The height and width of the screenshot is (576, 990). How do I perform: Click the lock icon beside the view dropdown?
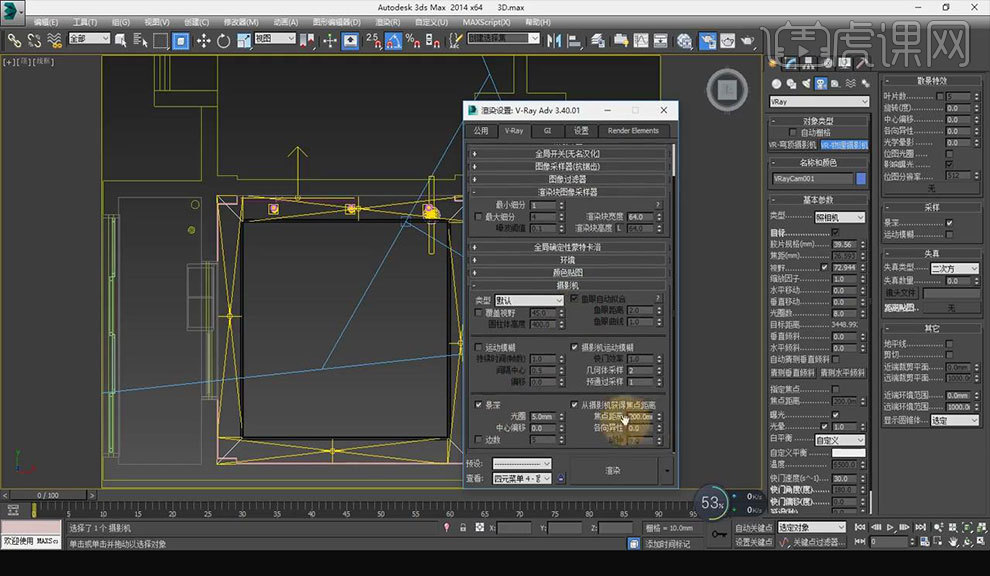click(x=561, y=478)
